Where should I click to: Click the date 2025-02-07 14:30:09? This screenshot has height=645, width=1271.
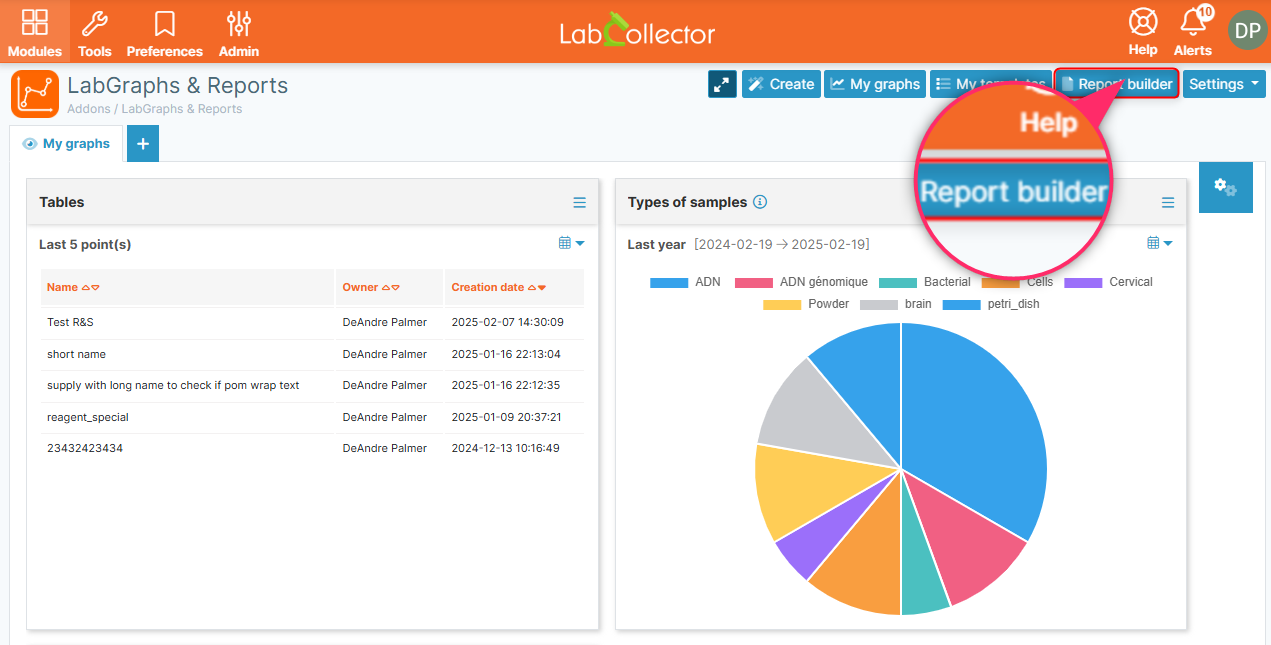507,322
